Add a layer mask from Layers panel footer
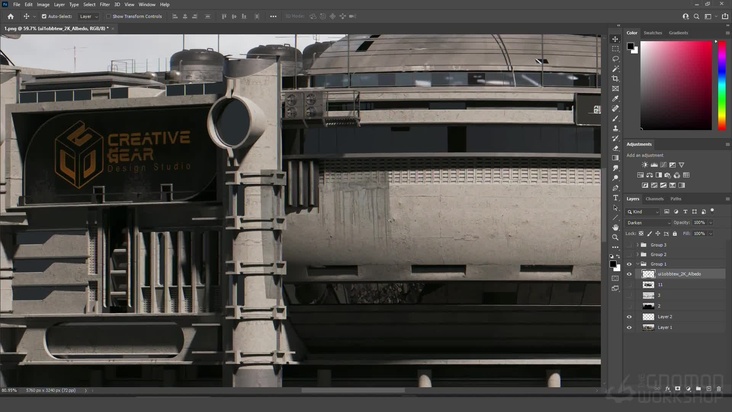Image resolution: width=732 pixels, height=412 pixels. [677, 388]
